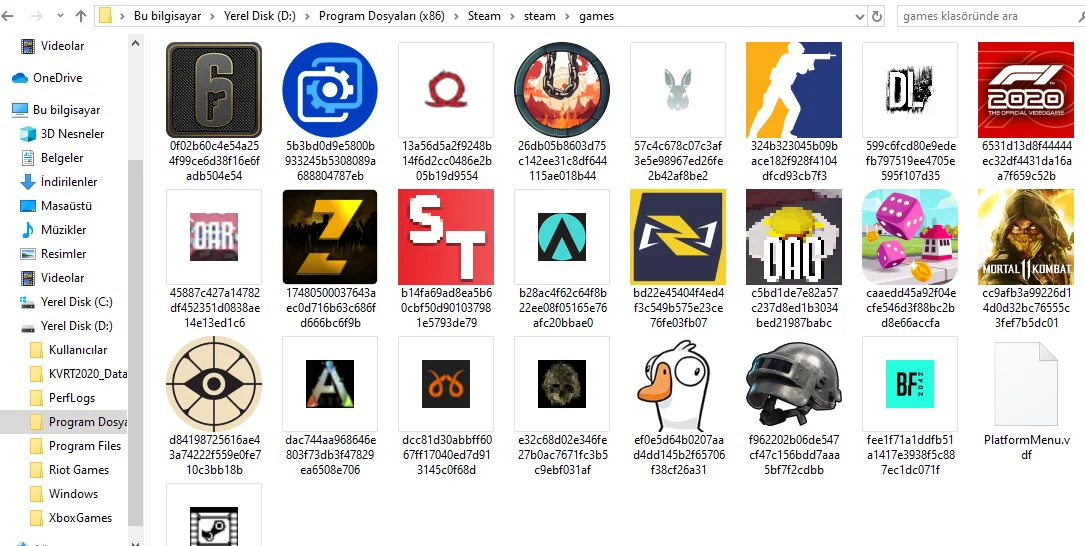
Task: Navigate to Steam breadcrumb folder
Action: (484, 16)
